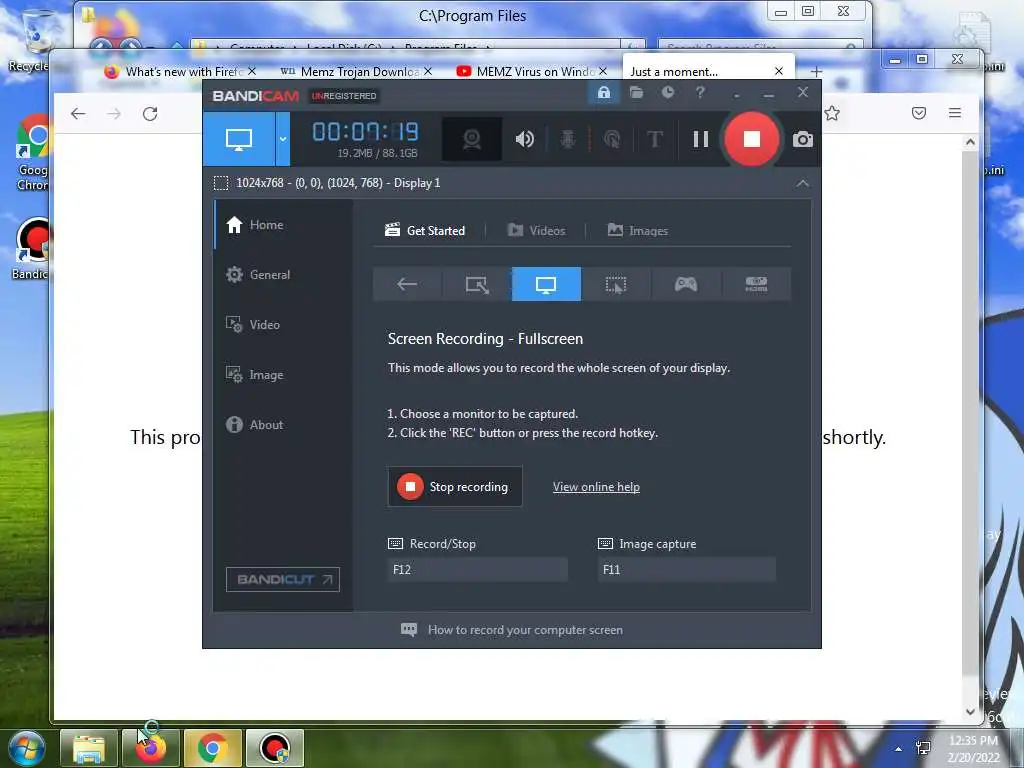Screen dimensions: 1024x768
Task: Select the rectangle on screen mode icon
Action: point(477,284)
